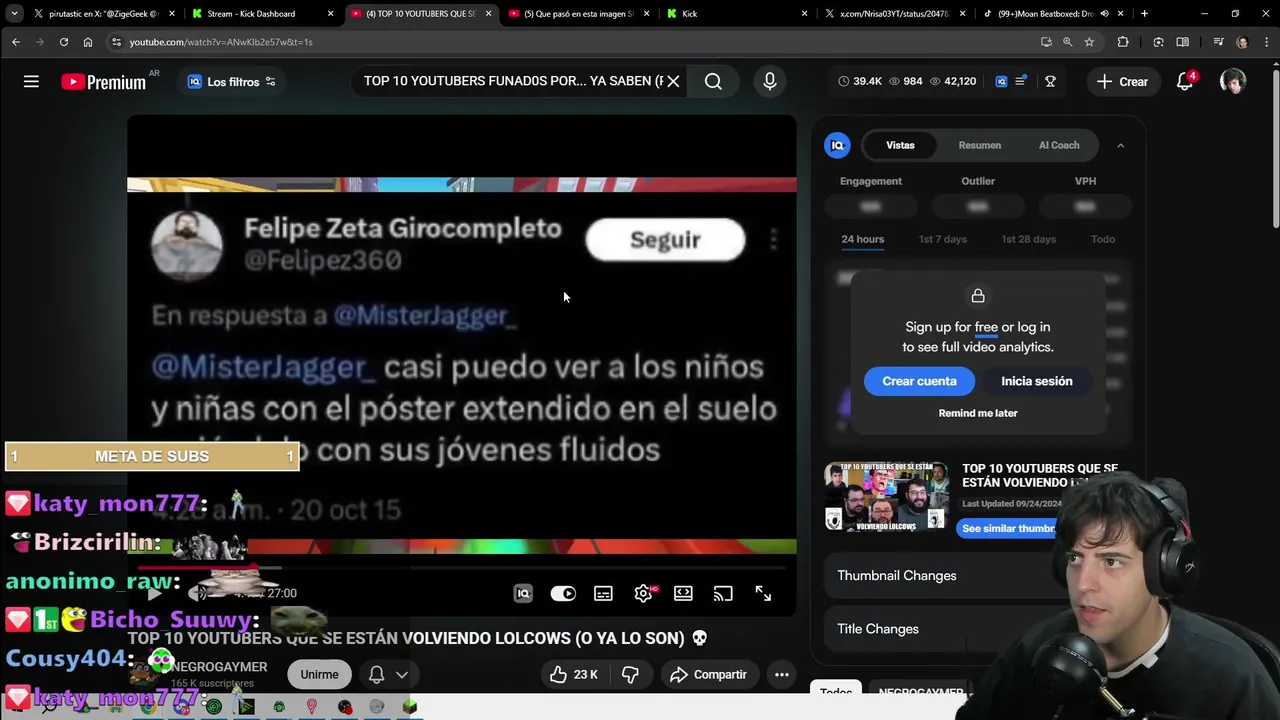This screenshot has height=720, width=1280.
Task: Click the See similar thumbnails button
Action: [1008, 528]
